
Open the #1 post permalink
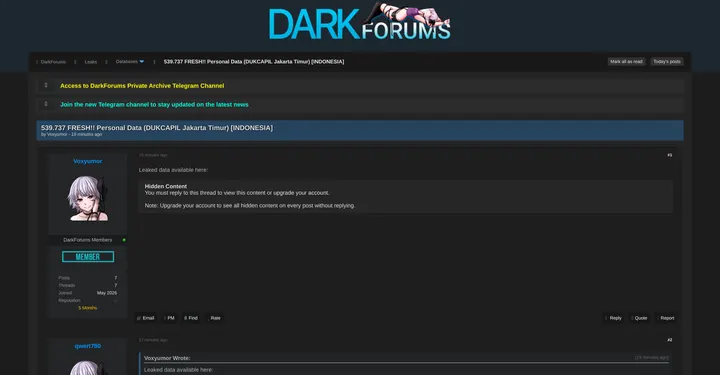pos(669,155)
